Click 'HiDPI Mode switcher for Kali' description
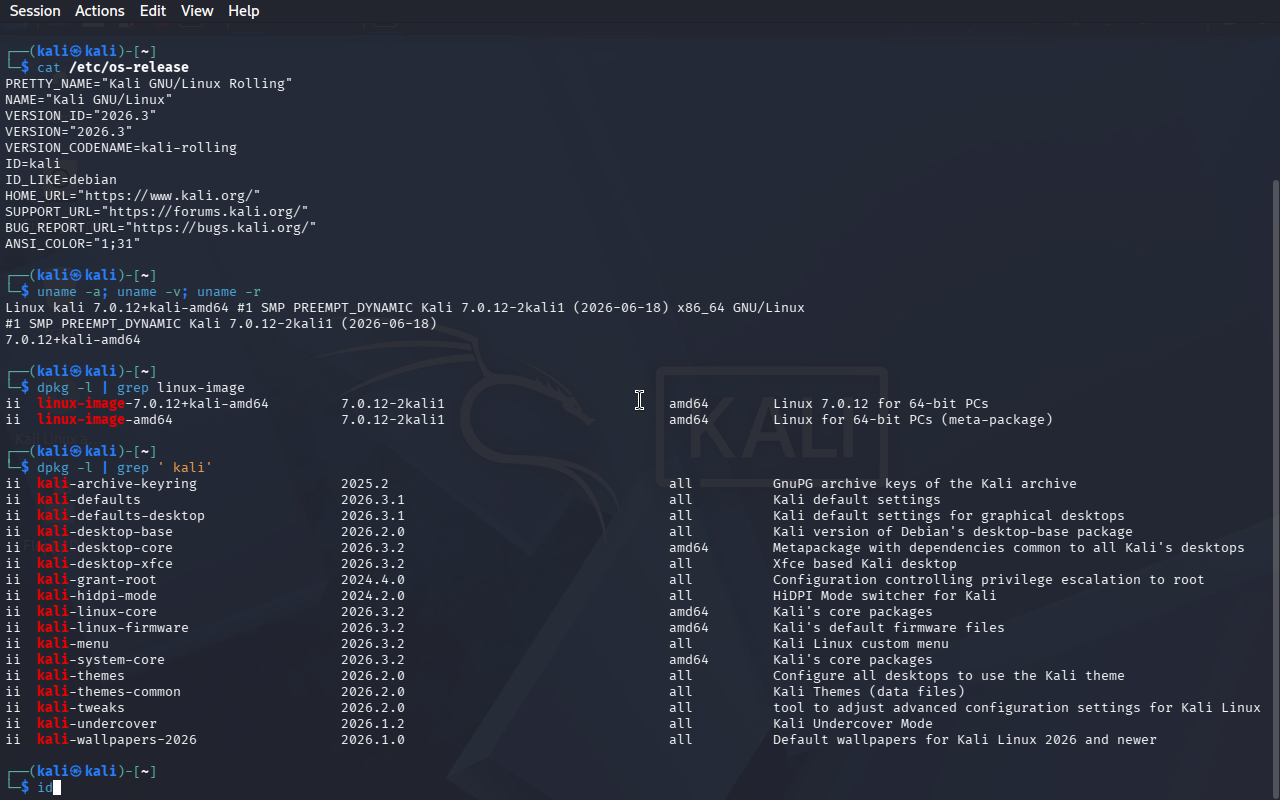The height and width of the screenshot is (800, 1280). tap(885, 596)
